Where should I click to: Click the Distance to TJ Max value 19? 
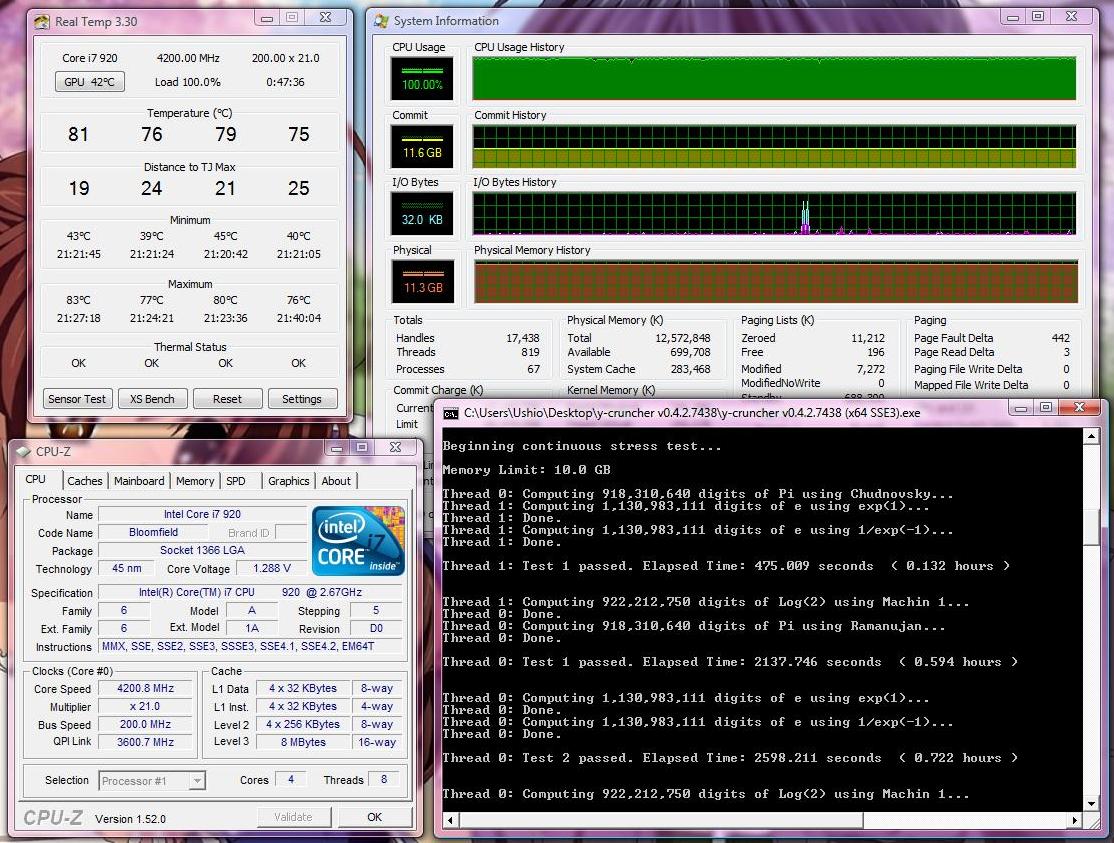pyautogui.click(x=79, y=188)
